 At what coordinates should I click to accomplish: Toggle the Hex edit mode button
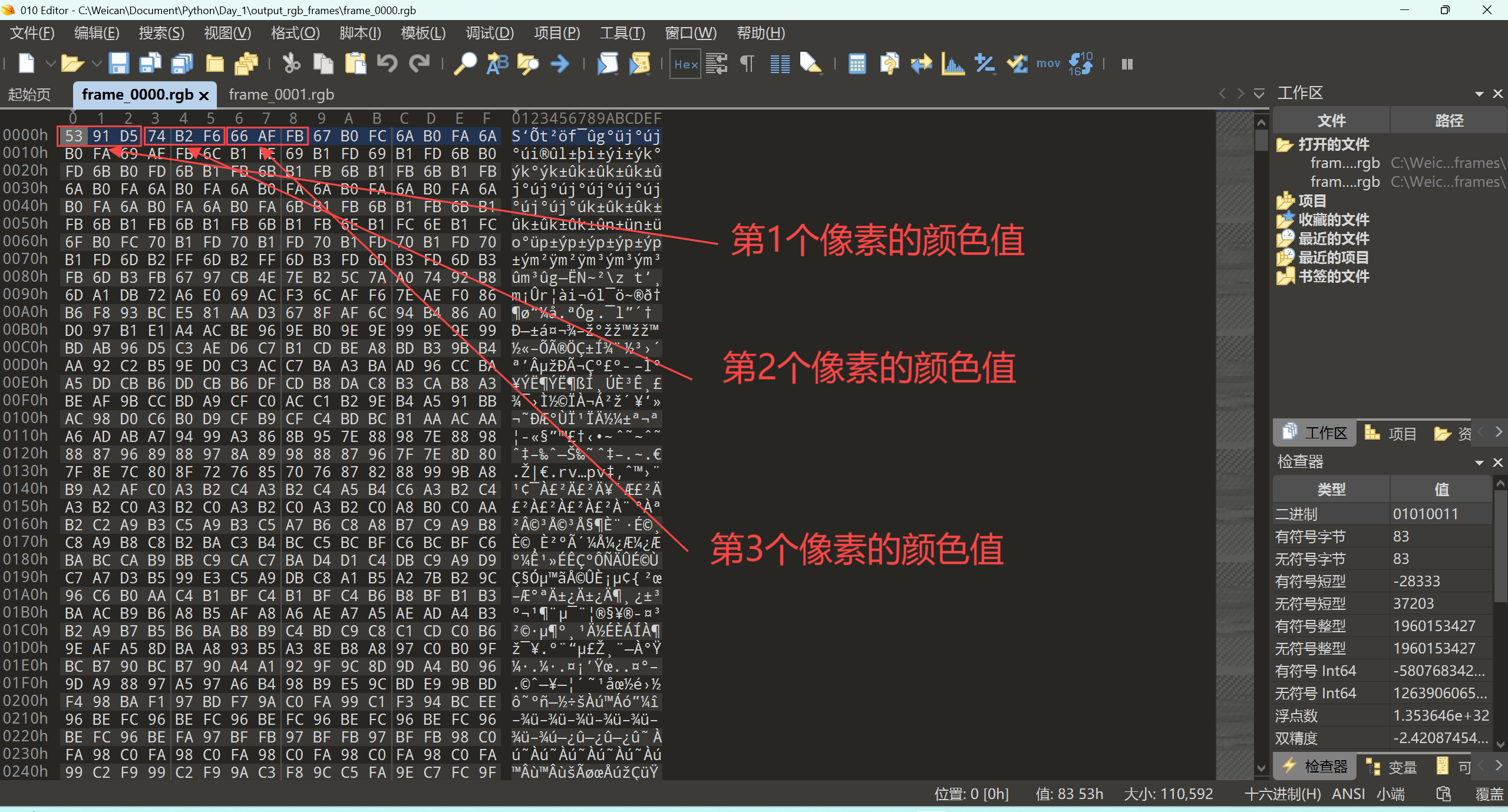coord(685,64)
